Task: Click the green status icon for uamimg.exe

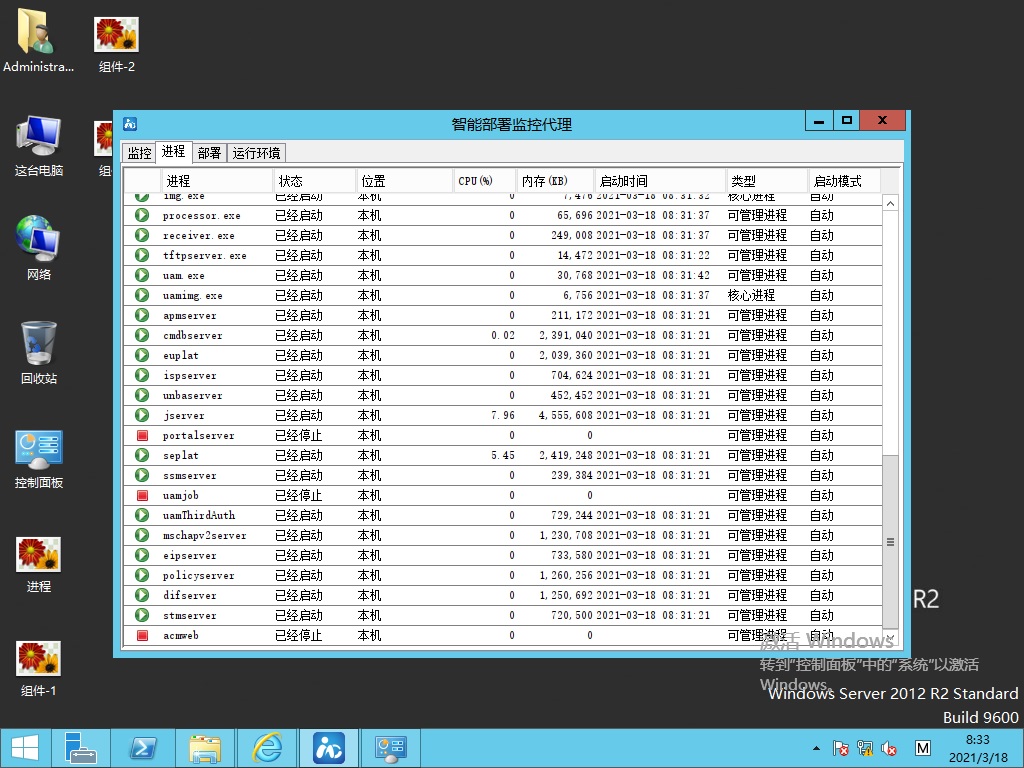Action: coord(142,295)
